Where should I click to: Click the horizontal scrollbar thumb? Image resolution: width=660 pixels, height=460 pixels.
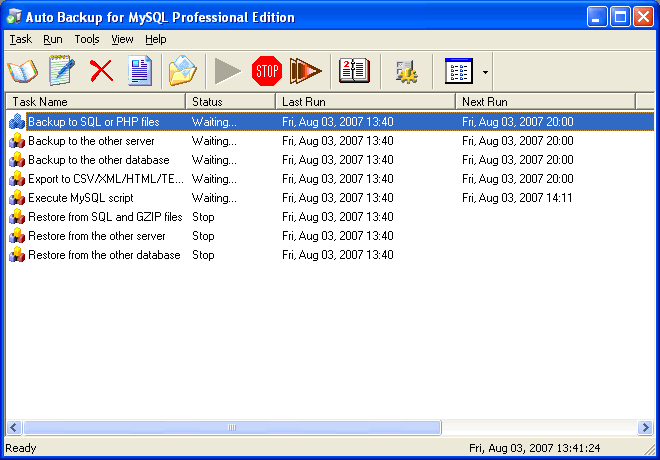(232, 428)
